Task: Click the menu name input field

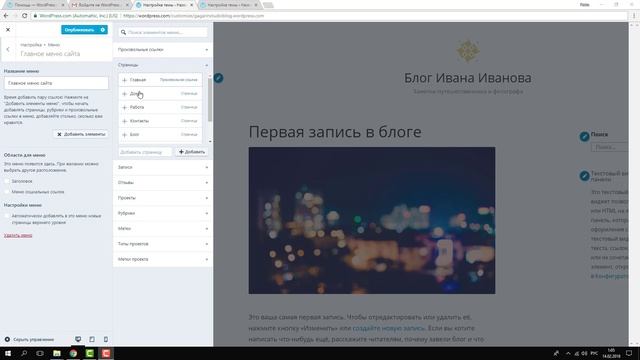Action: [56, 83]
